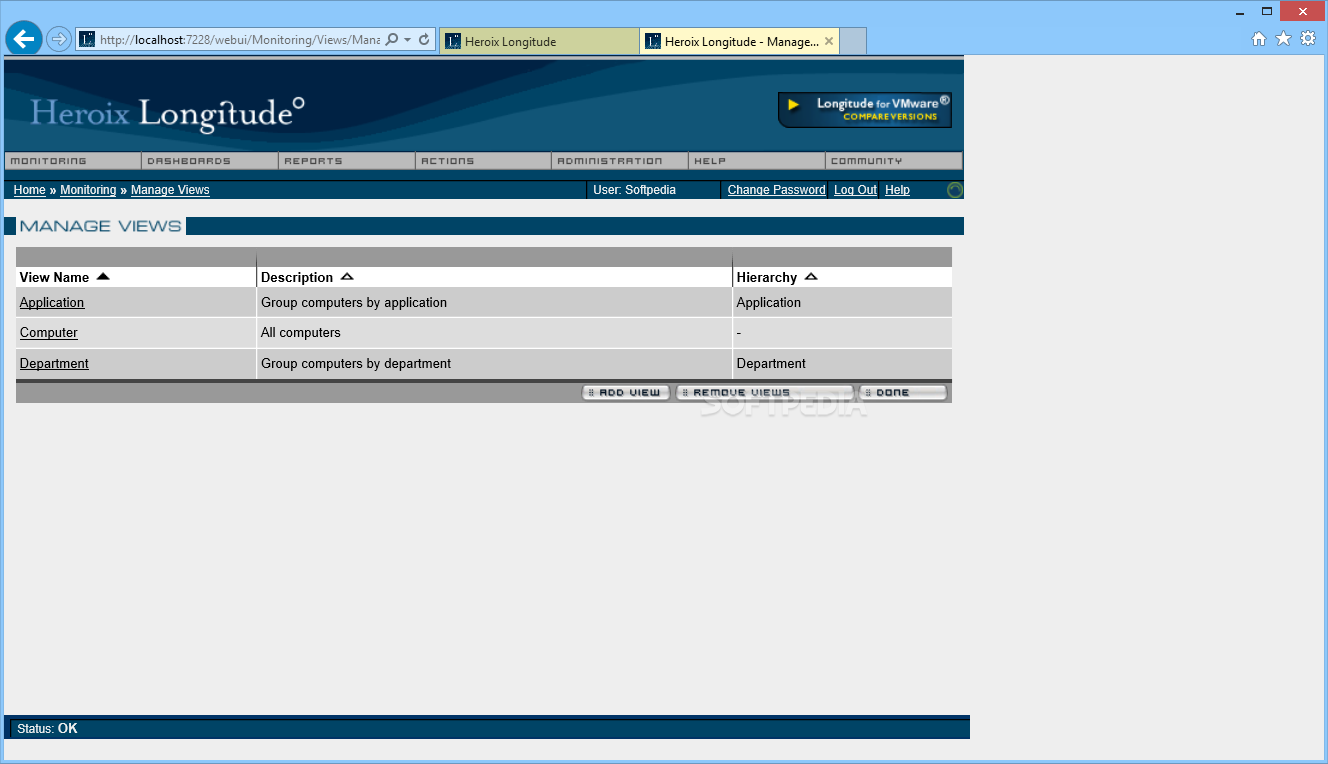The height and width of the screenshot is (764, 1328).
Task: Click the "User: Softpedia" text
Action: [634, 190]
